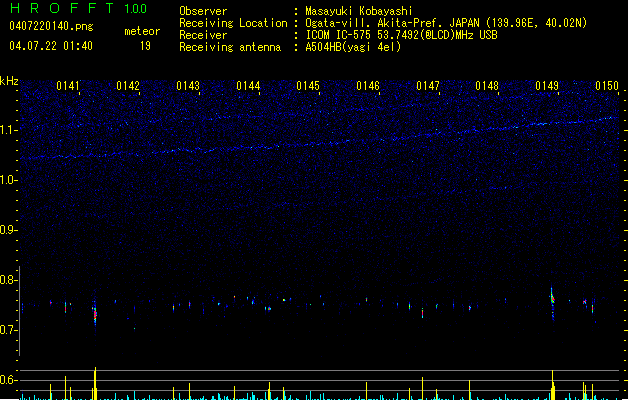
Task: Click the 0150 time marker
Action: 607,86
